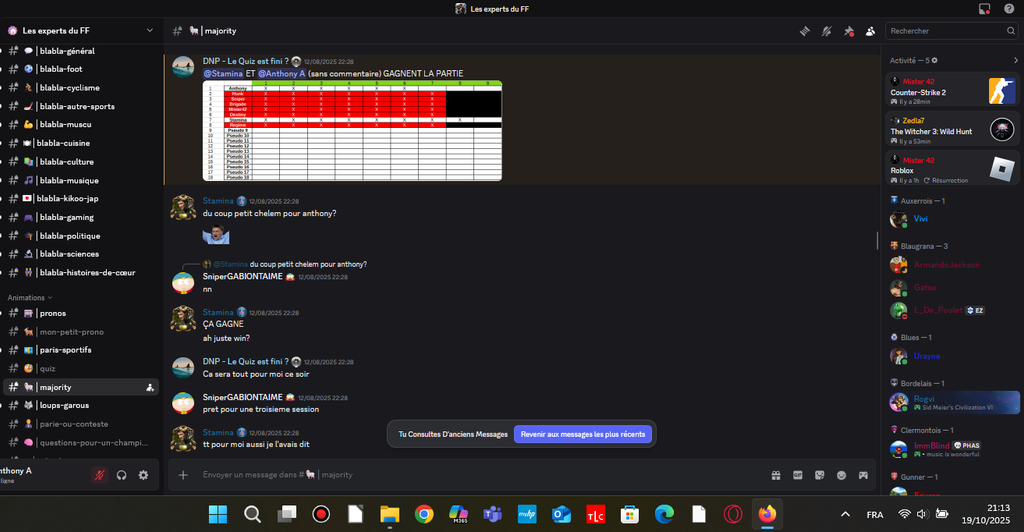Open Counter-Strike 2 activity card

(x=952, y=90)
